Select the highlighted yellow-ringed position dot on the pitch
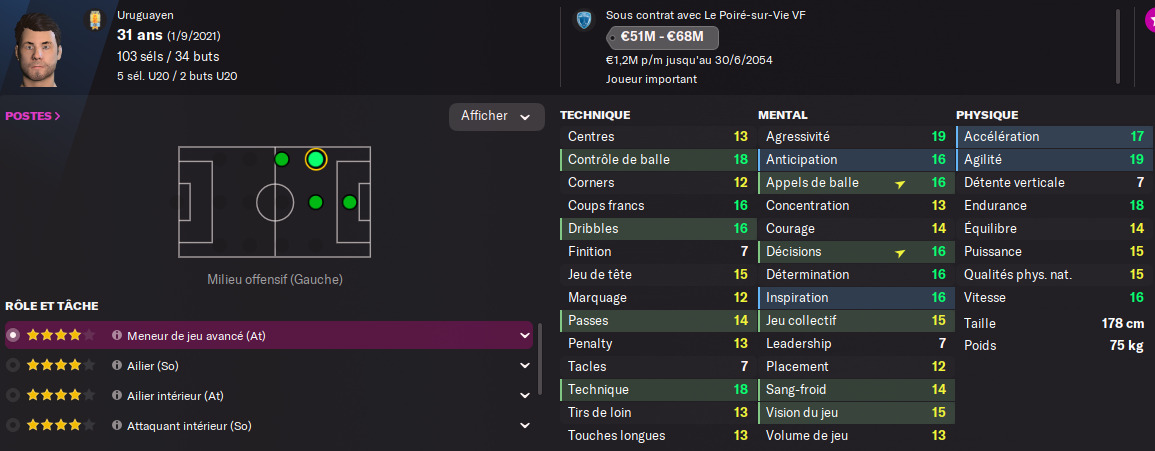 [x=315, y=159]
